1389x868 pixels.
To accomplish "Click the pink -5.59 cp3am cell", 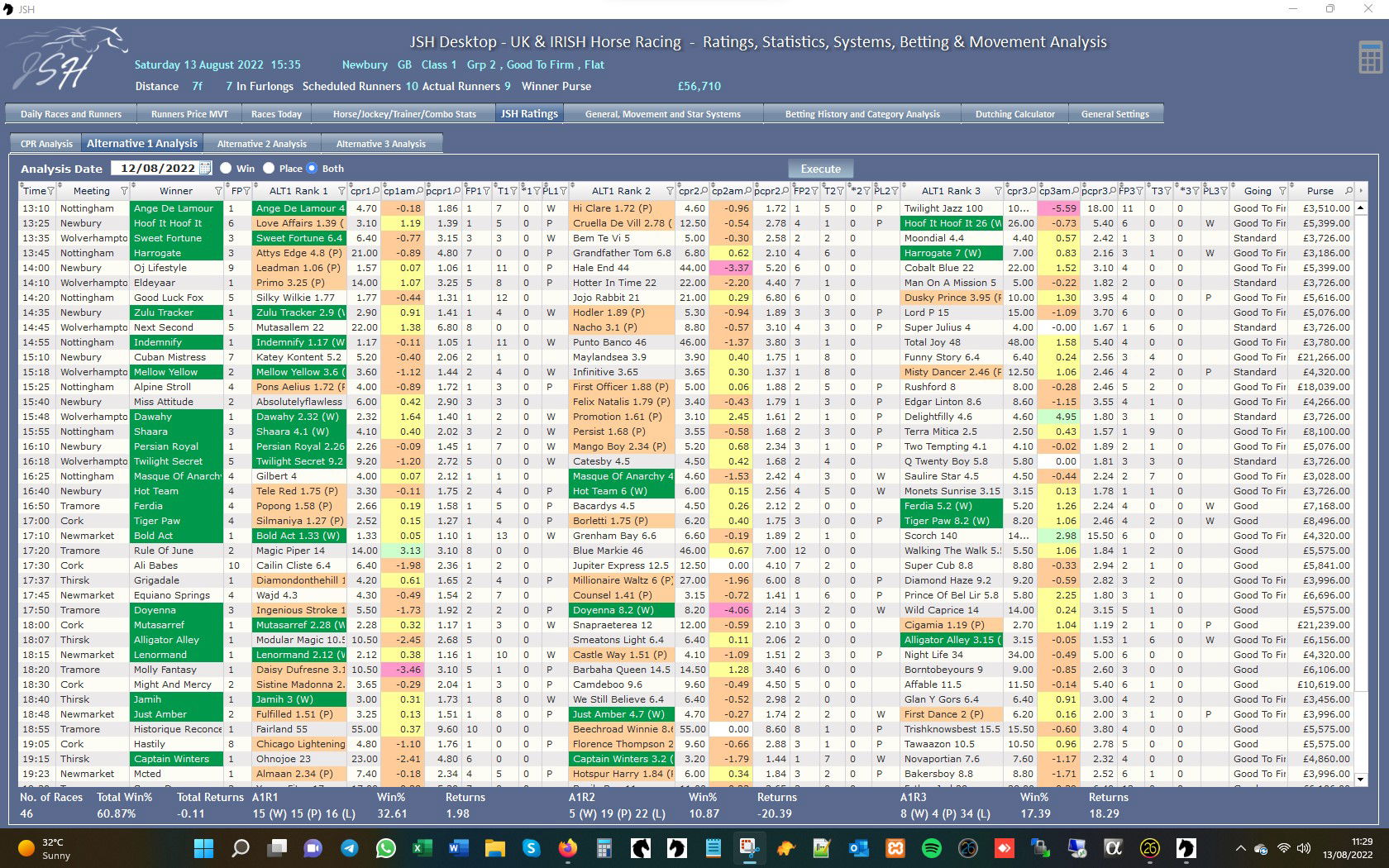I will 1058,208.
